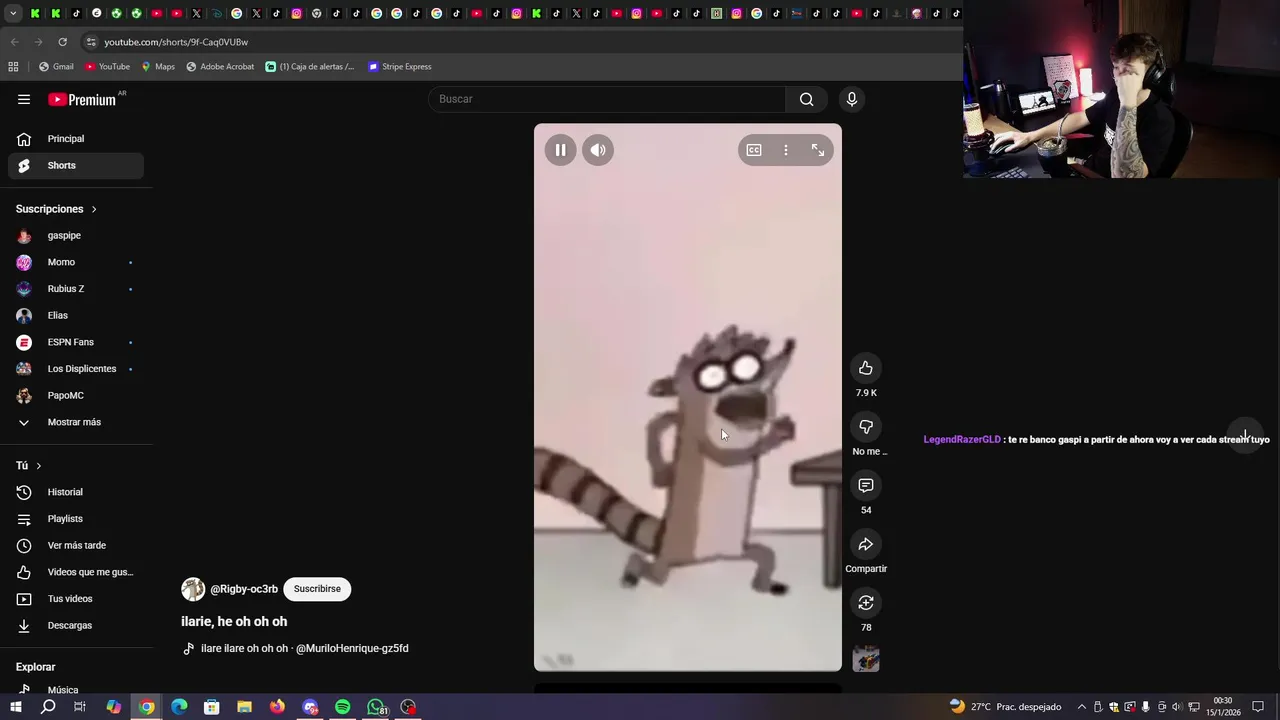Open the Chrome tab search dropdown

[13, 14]
